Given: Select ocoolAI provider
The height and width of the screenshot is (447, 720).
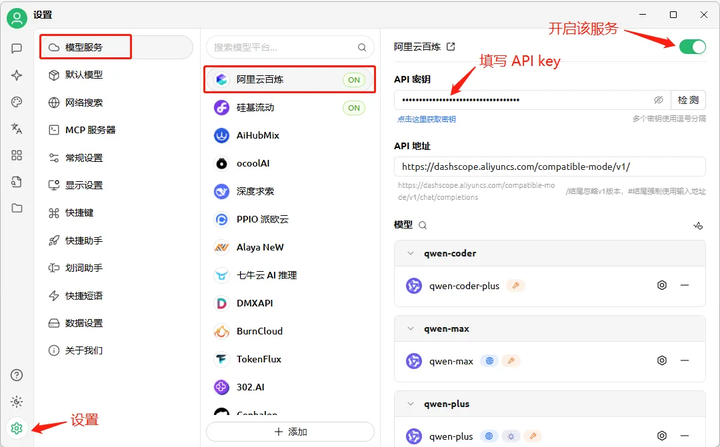Looking at the screenshot, I should click(290, 163).
